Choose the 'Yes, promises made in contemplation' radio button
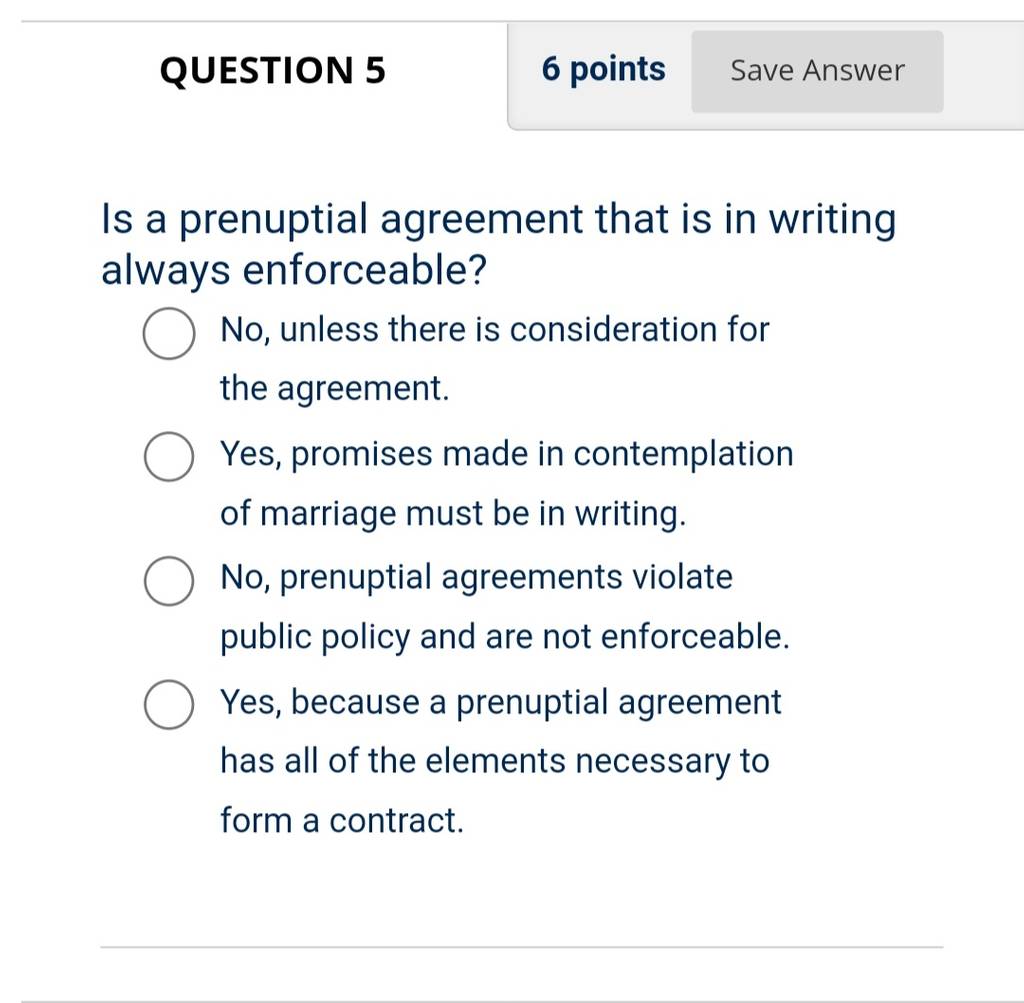1024x1003 pixels. pos(168,456)
